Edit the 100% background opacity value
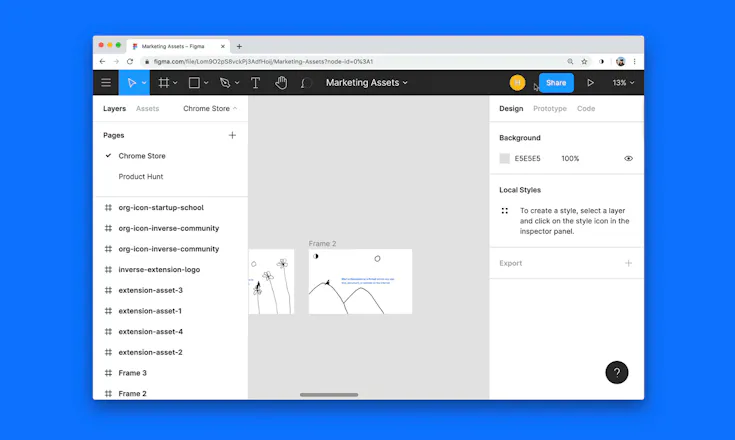735x440 pixels. 570,158
